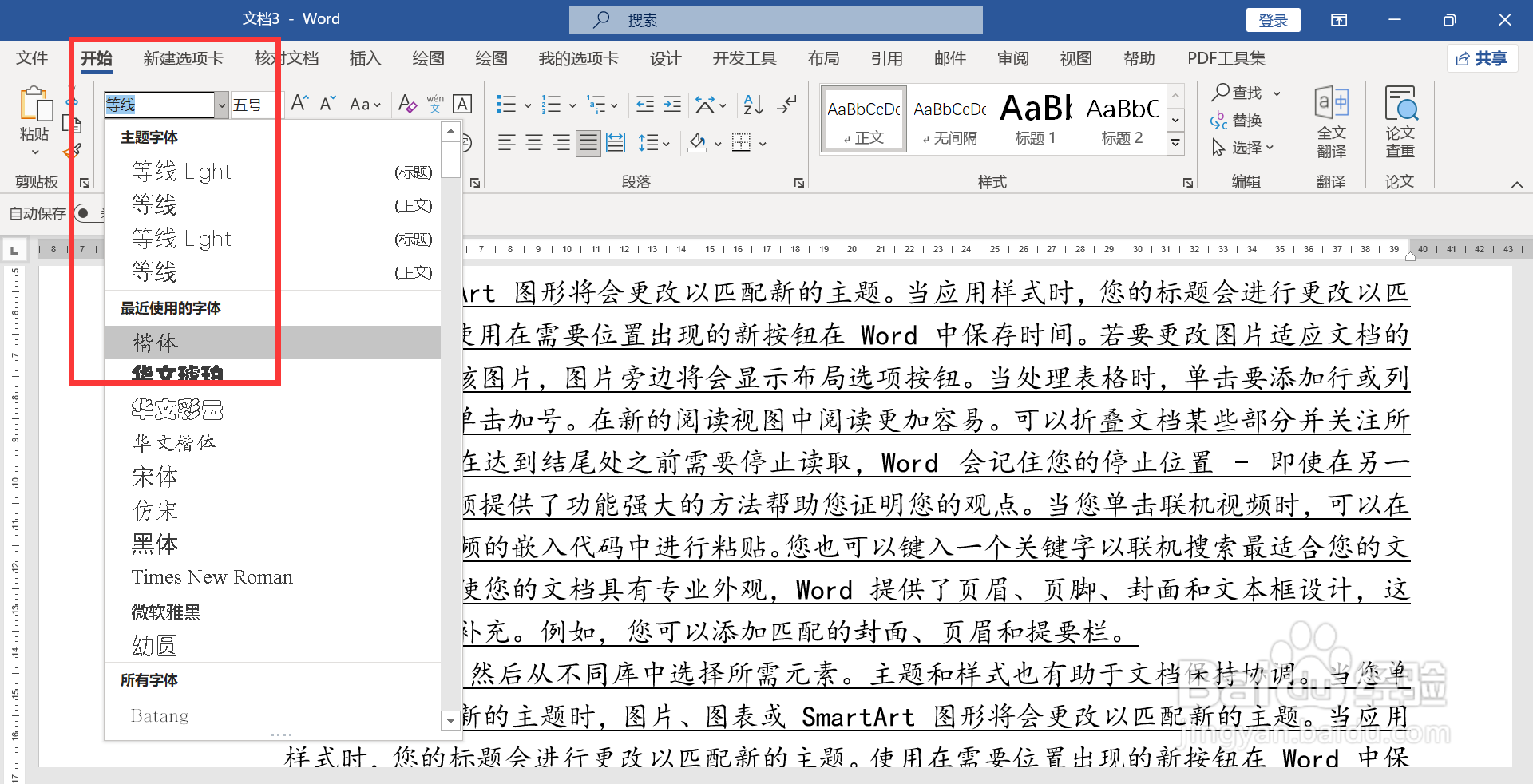Choose the 宋体 font
The image size is (1533, 784).
coord(272,477)
